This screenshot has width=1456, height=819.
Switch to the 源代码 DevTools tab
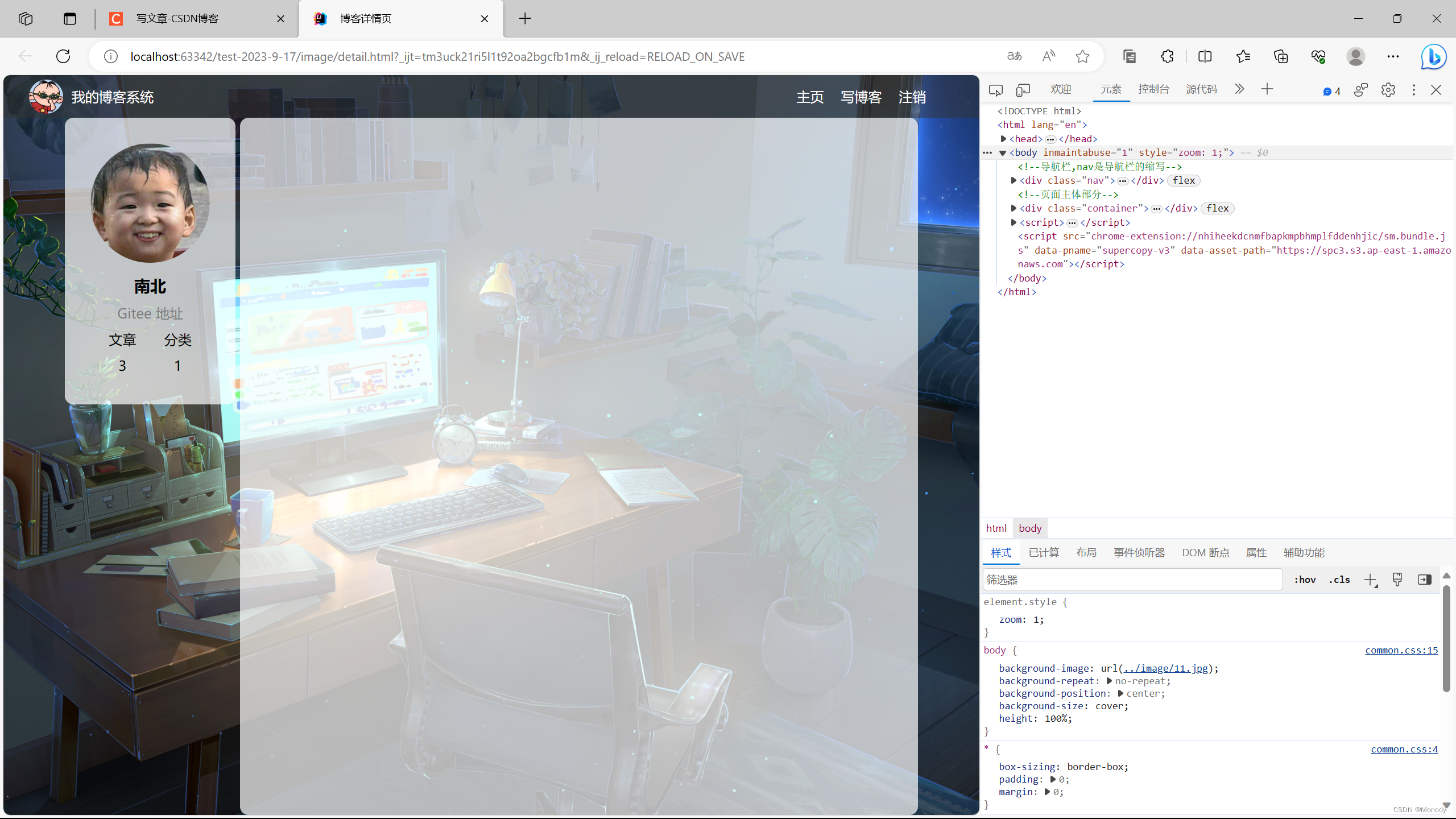click(x=1201, y=89)
